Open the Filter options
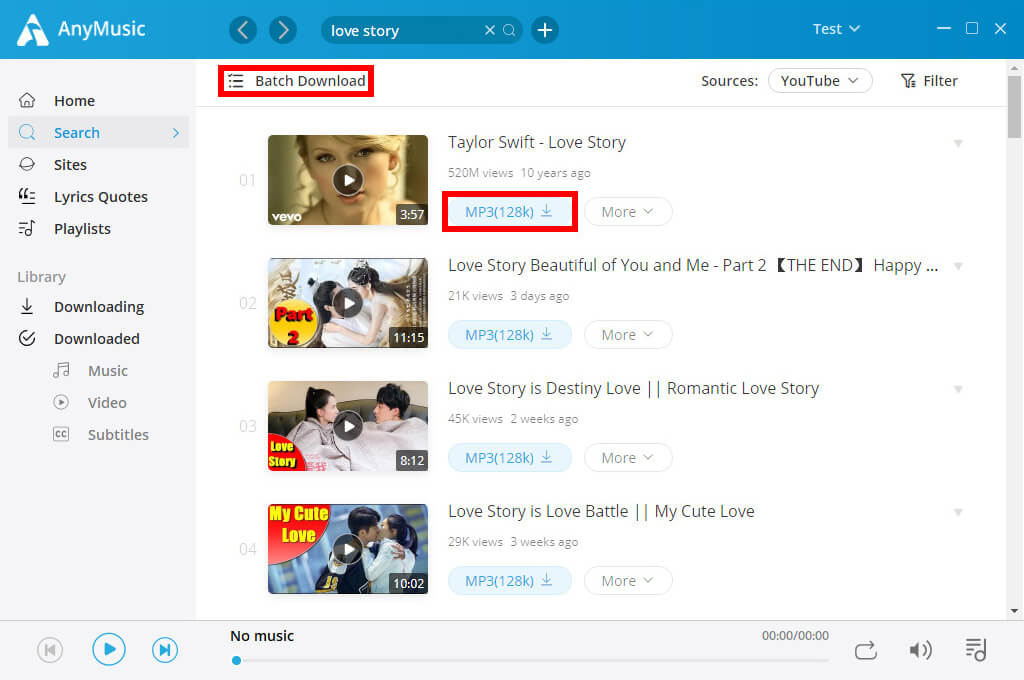Screen dimensions: 1024x680 929,81
